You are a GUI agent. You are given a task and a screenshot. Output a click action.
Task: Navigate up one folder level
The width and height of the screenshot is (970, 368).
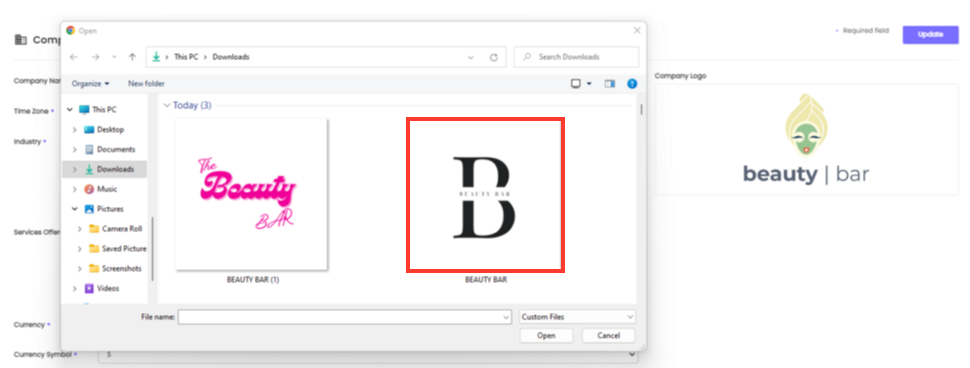(132, 57)
